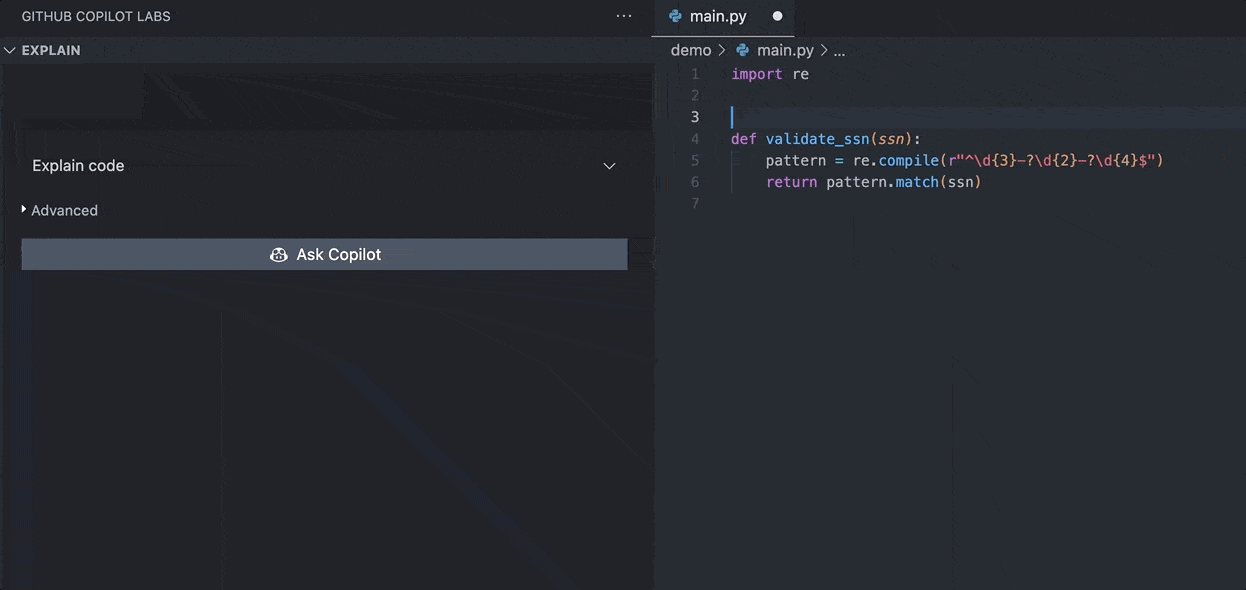Click main.py in the breadcrumb path

pos(785,50)
